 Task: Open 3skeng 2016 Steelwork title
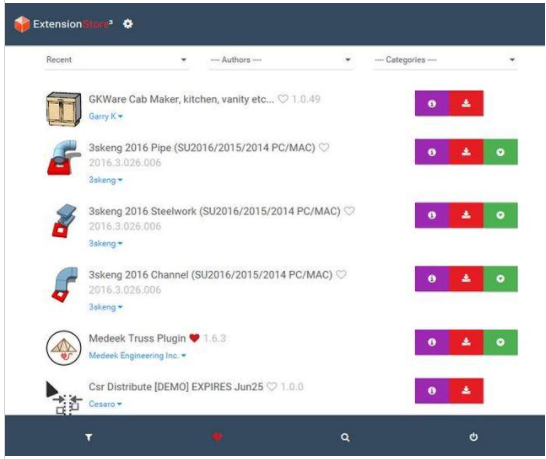tap(214, 211)
